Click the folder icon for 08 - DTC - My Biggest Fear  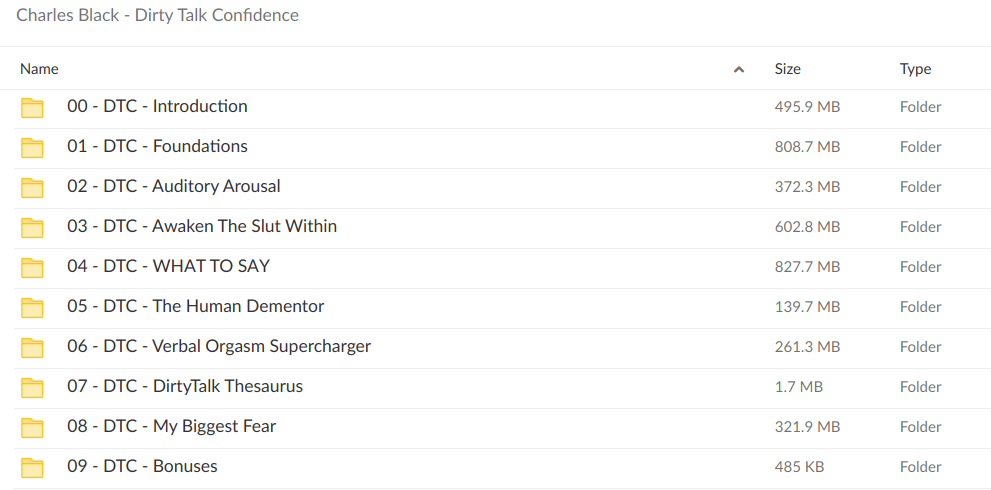32,428
